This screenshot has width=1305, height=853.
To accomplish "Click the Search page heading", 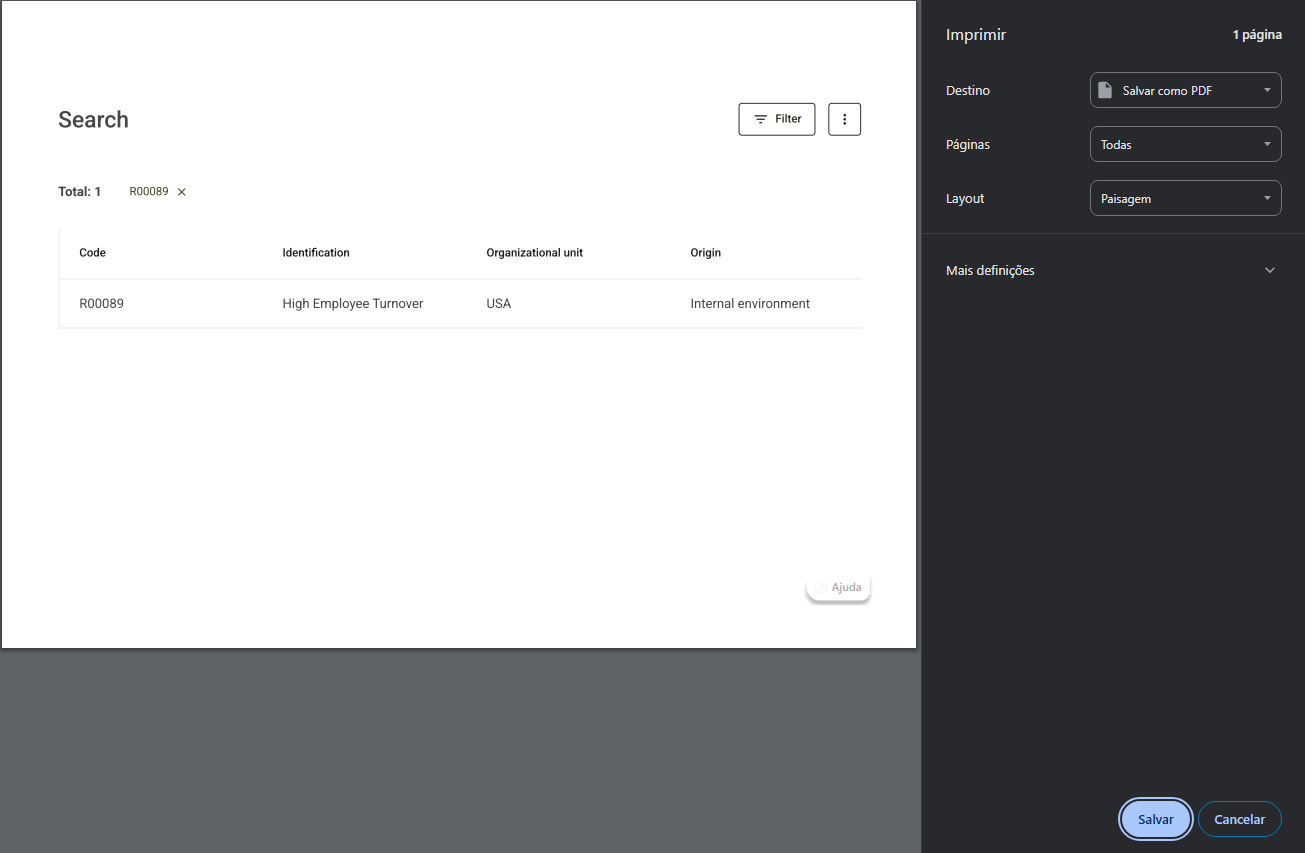I will 93,120.
